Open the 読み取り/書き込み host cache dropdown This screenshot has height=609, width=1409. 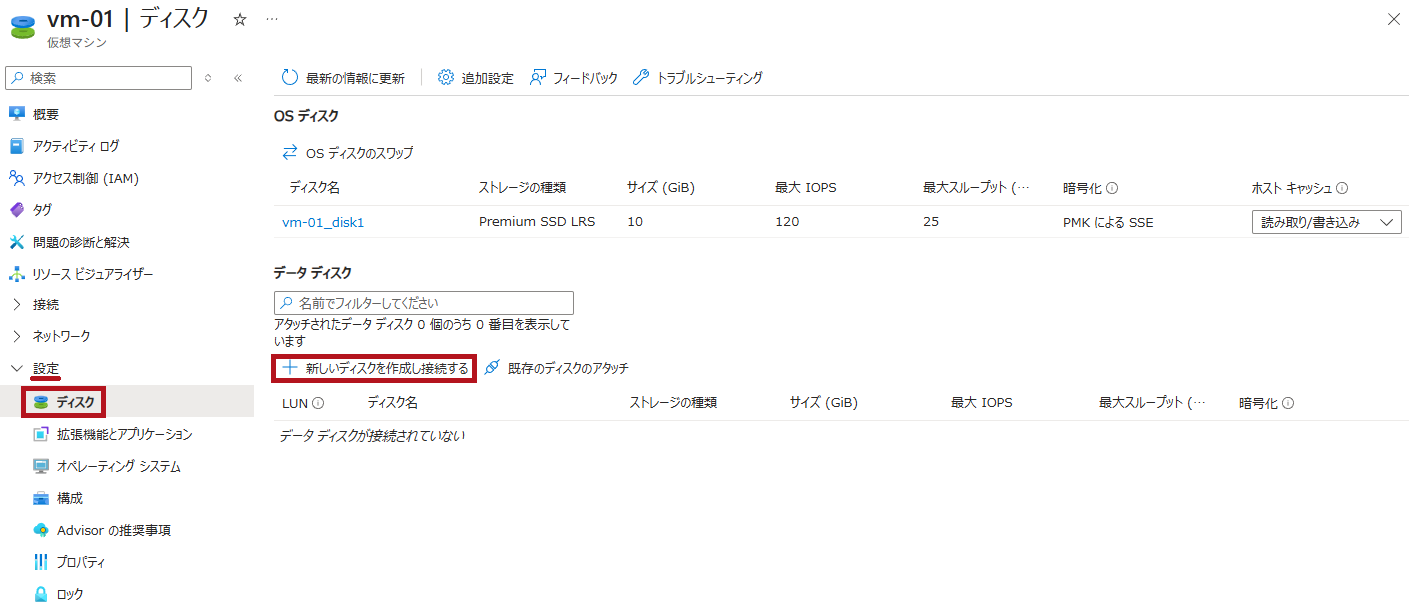(1326, 223)
